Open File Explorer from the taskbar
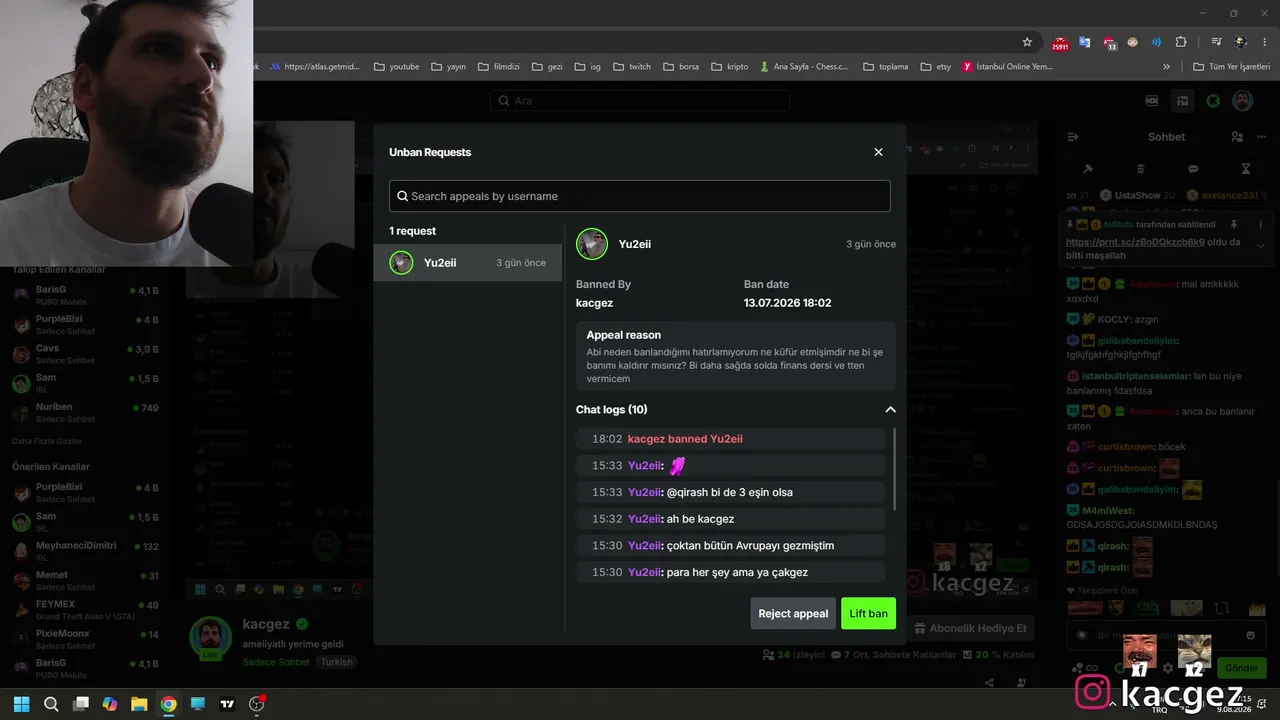Viewport: 1280px width, 720px height. (139, 704)
